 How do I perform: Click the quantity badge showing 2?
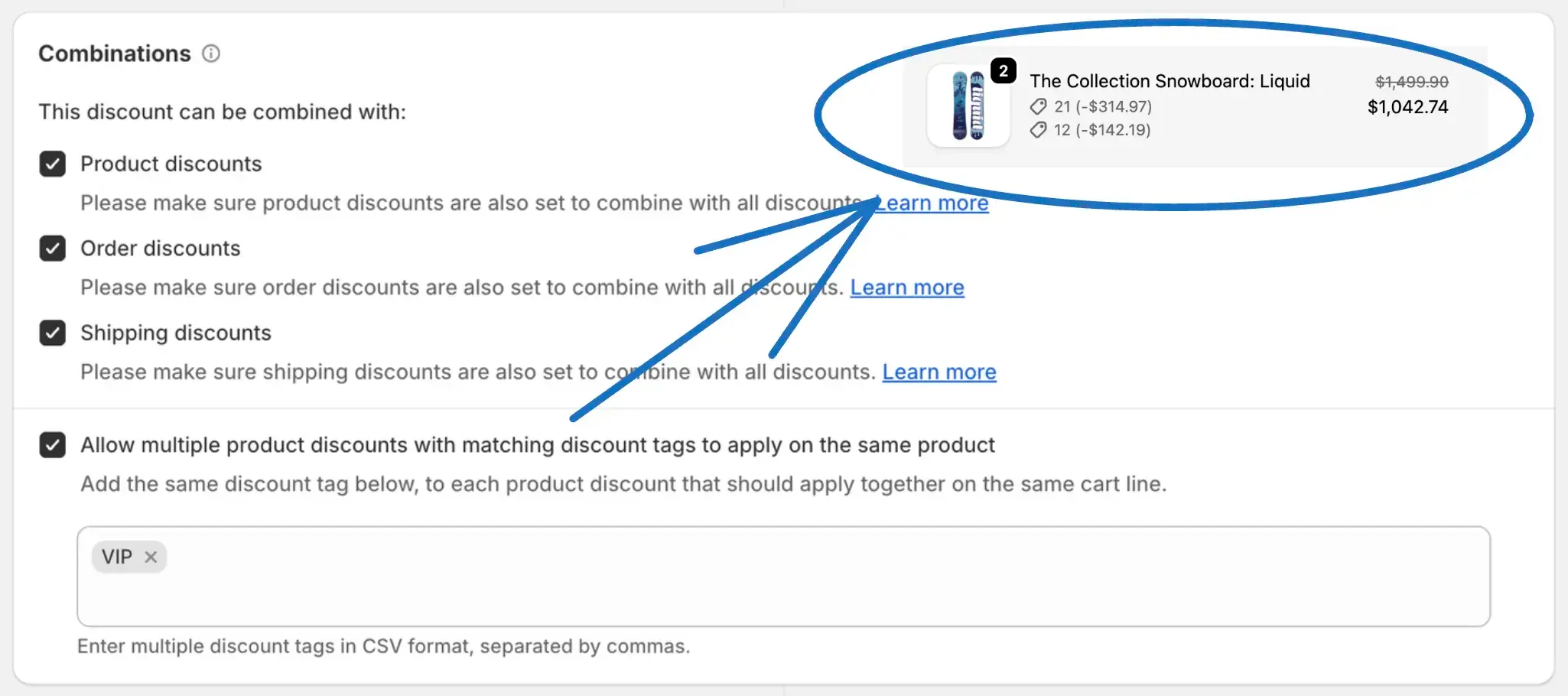(x=1004, y=71)
